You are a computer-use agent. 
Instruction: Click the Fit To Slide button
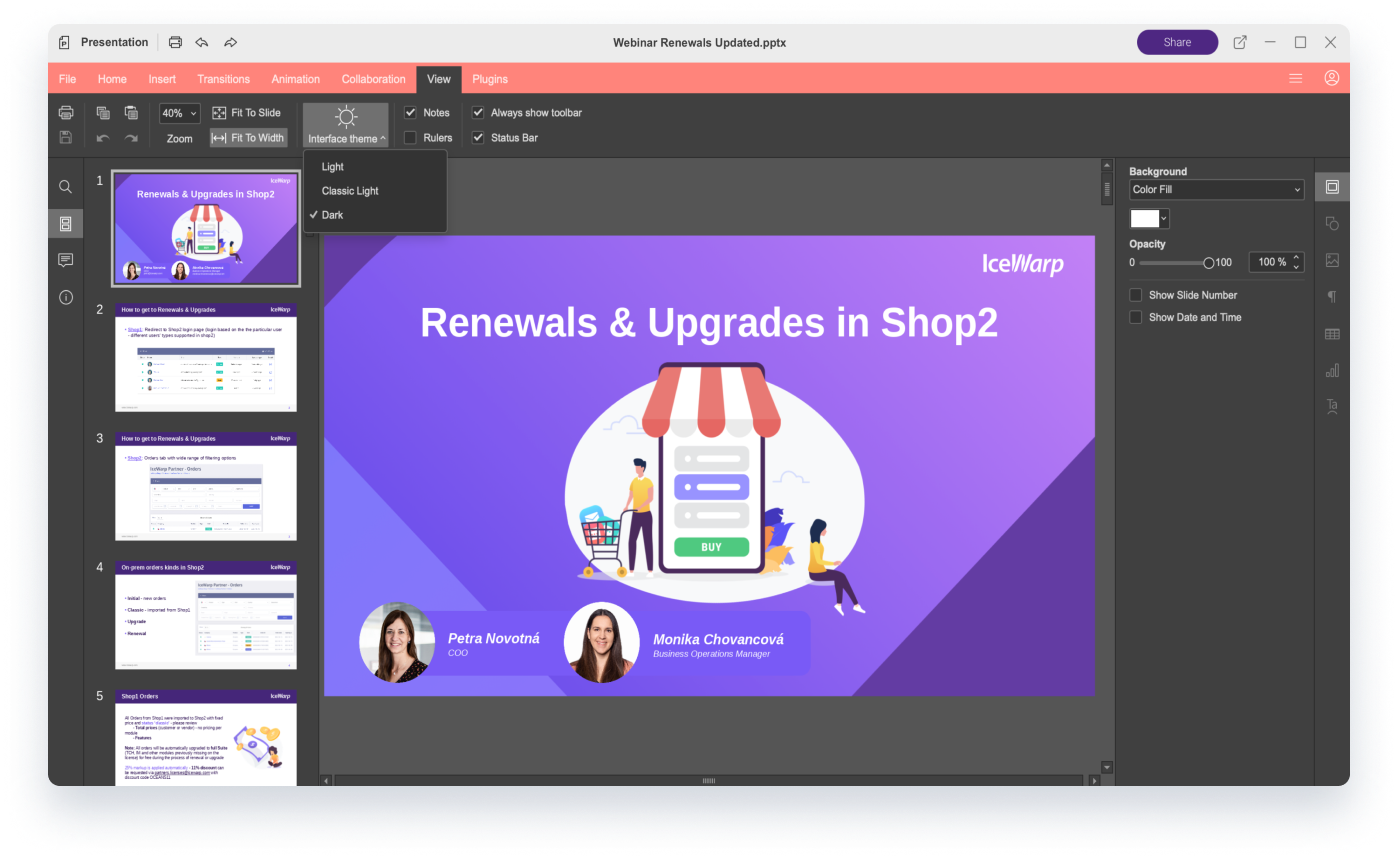coord(247,113)
